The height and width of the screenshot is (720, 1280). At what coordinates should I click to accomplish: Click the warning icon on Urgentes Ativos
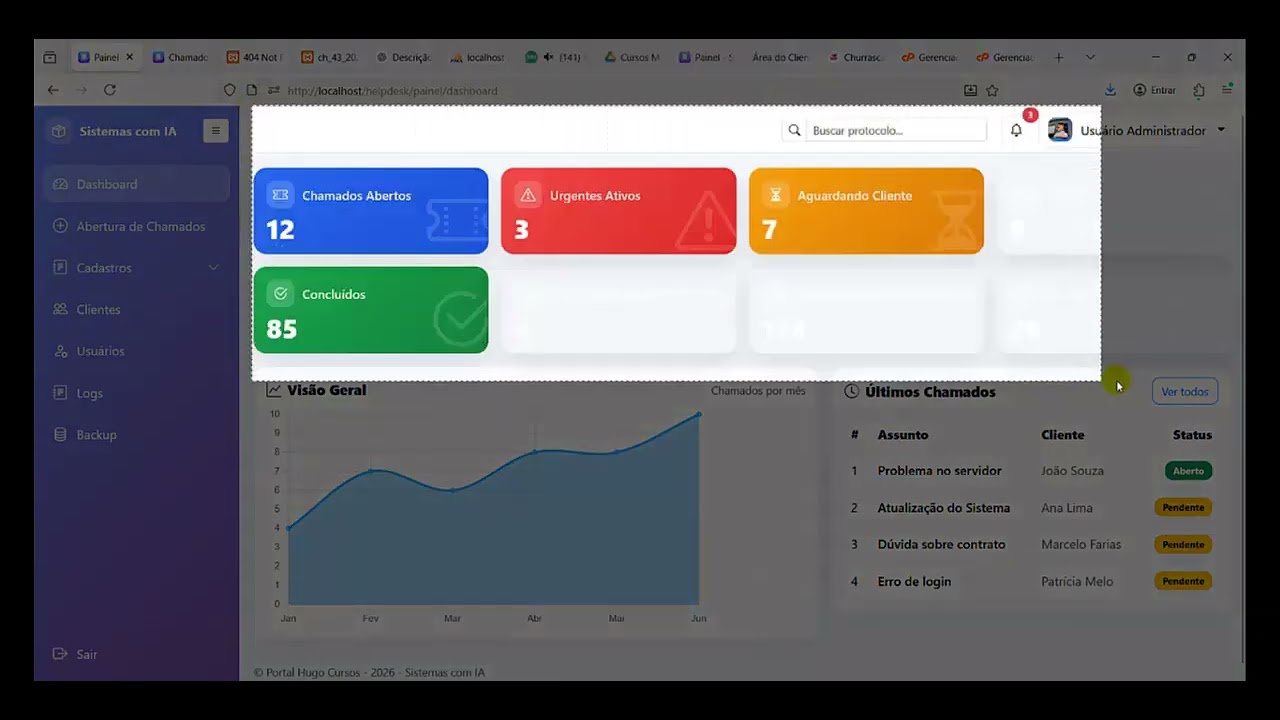(528, 195)
